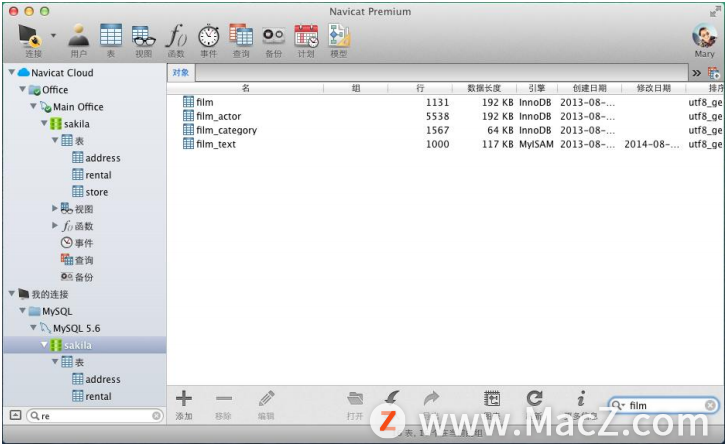728x448 pixels.
Task: Collapse the 表 node under cloud sakila
Action: pos(55,140)
